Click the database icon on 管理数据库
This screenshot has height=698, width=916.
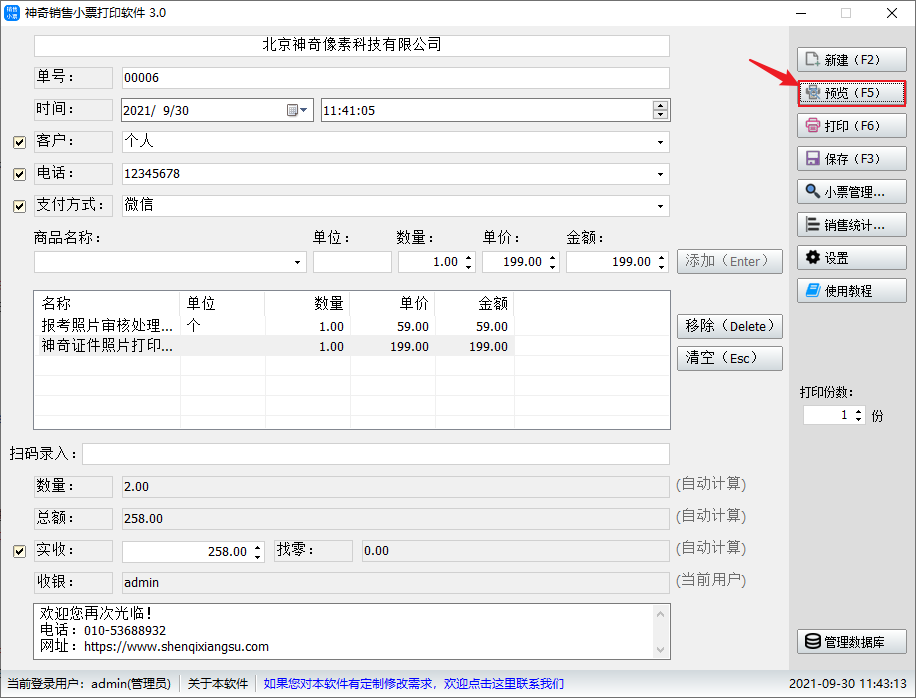coord(813,641)
